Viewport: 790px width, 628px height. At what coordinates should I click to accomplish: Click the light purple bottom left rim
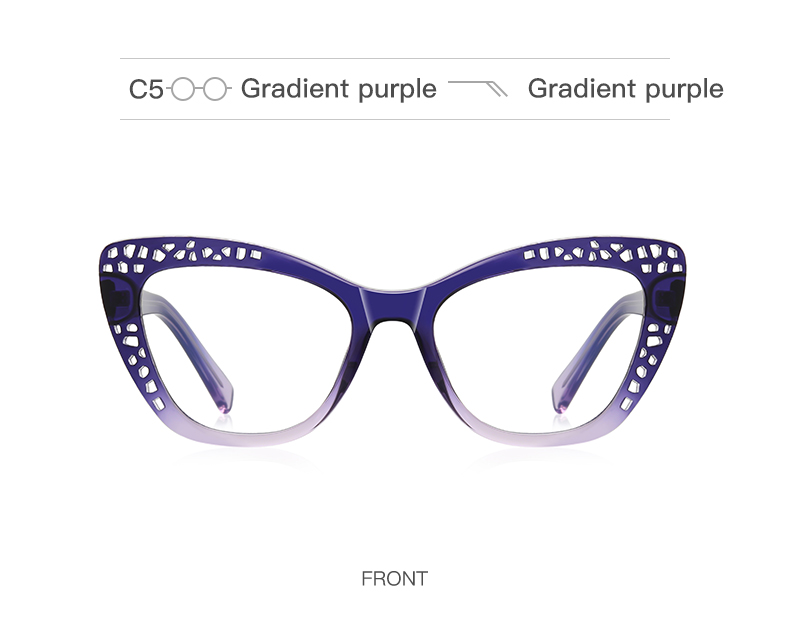click(247, 436)
